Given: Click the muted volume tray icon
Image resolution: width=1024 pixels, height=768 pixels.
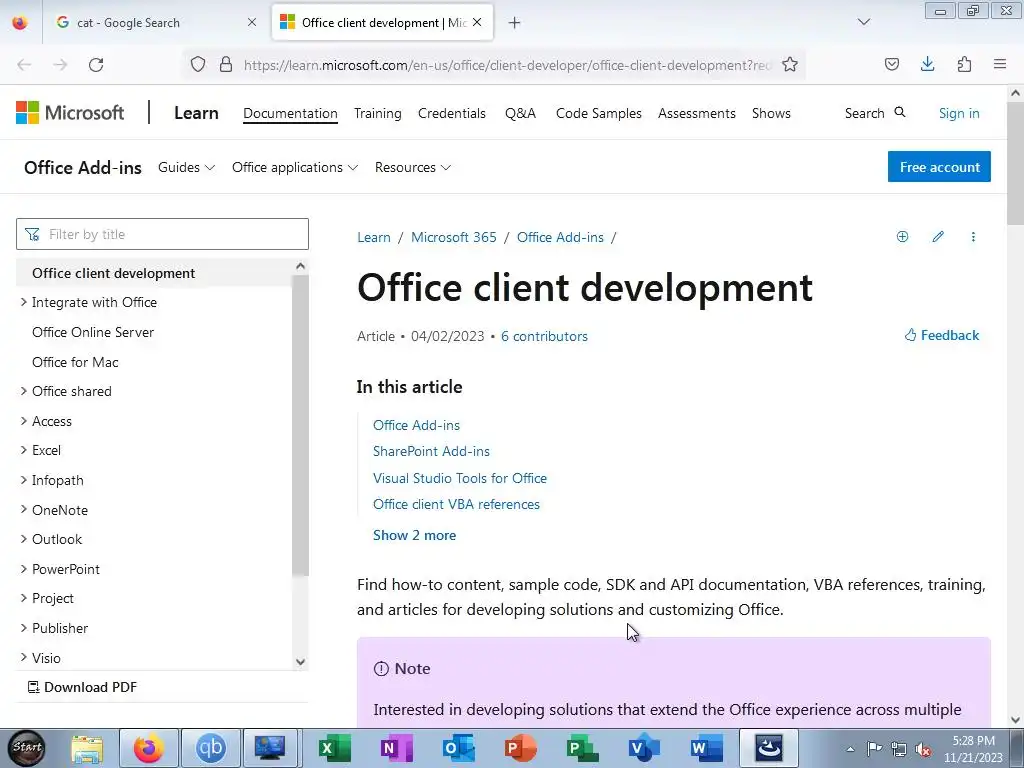Looking at the screenshot, I should coord(923,749).
